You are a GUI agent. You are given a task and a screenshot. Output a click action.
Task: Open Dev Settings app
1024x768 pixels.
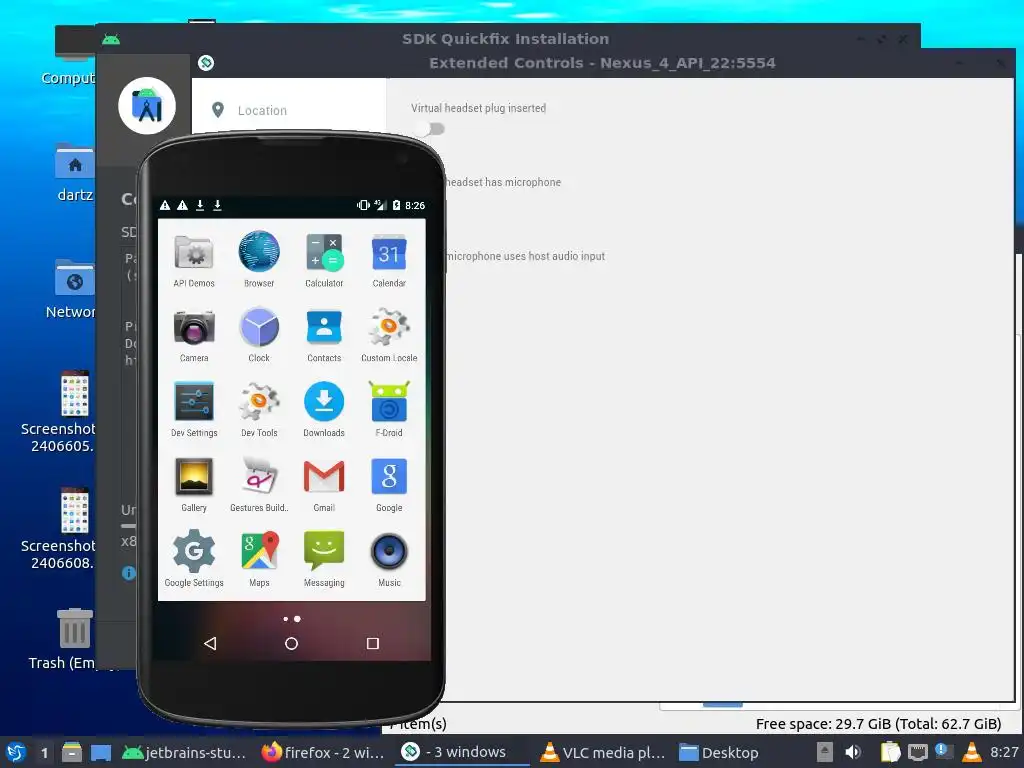tap(194, 409)
